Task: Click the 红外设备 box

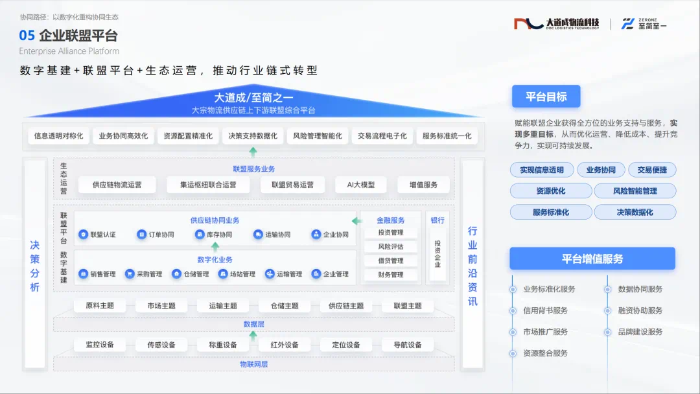Action: (285, 344)
